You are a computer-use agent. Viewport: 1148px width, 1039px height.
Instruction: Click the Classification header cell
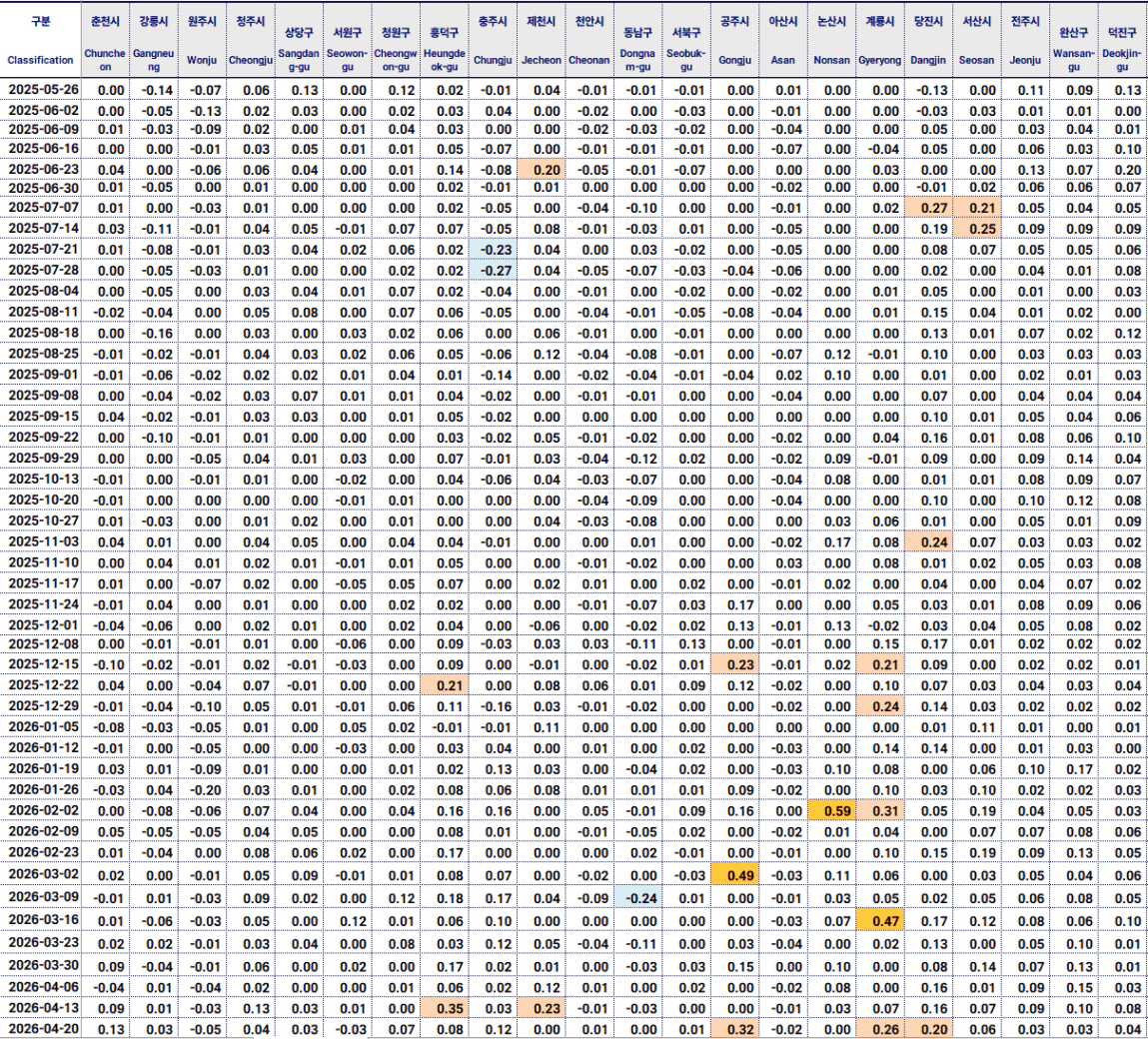40,60
